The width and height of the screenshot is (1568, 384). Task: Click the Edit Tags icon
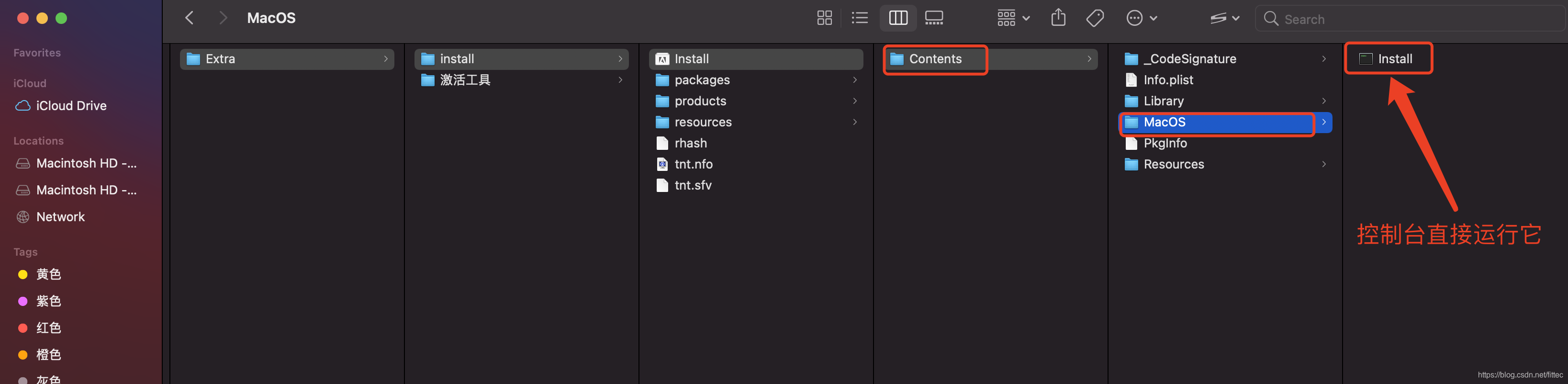tap(1095, 18)
